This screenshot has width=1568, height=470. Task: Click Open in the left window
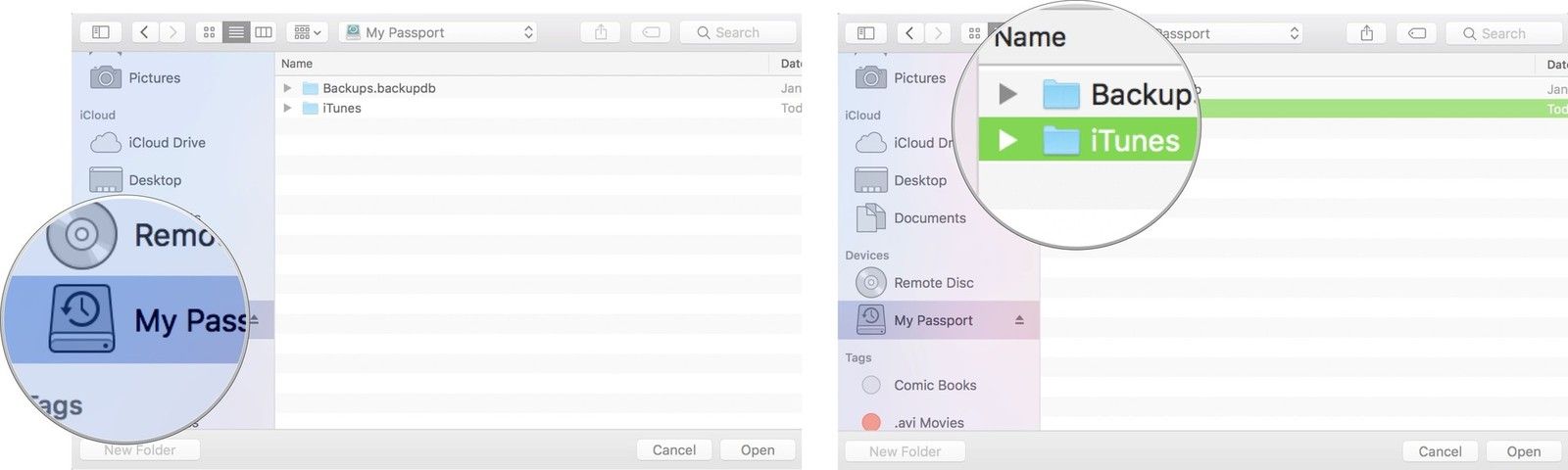758,450
